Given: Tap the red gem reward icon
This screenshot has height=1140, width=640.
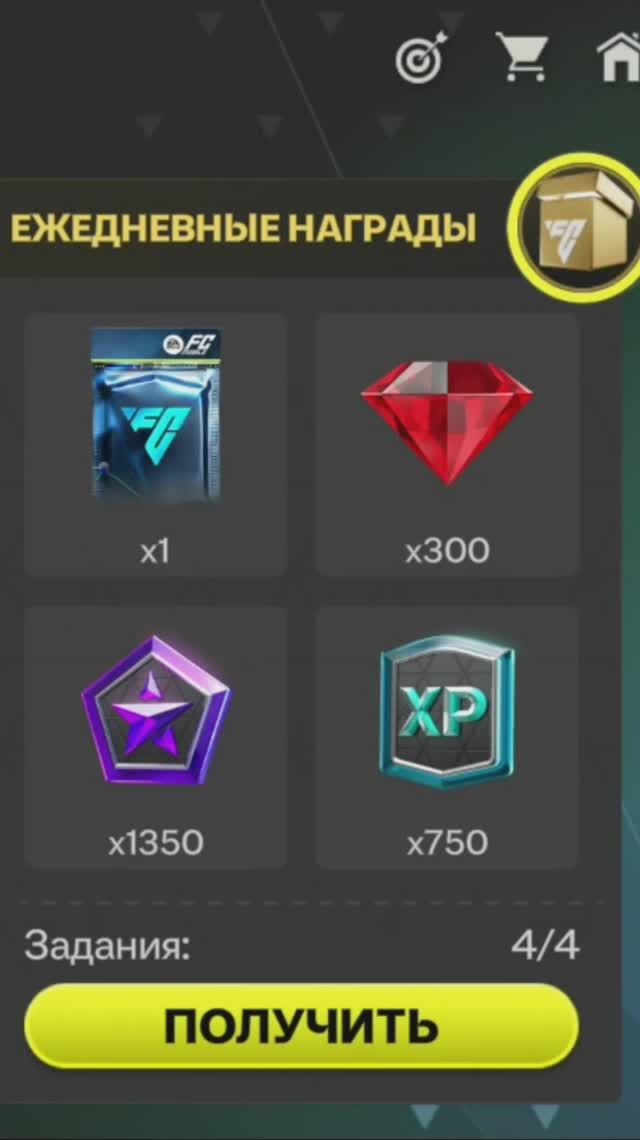Looking at the screenshot, I should coord(447,422).
